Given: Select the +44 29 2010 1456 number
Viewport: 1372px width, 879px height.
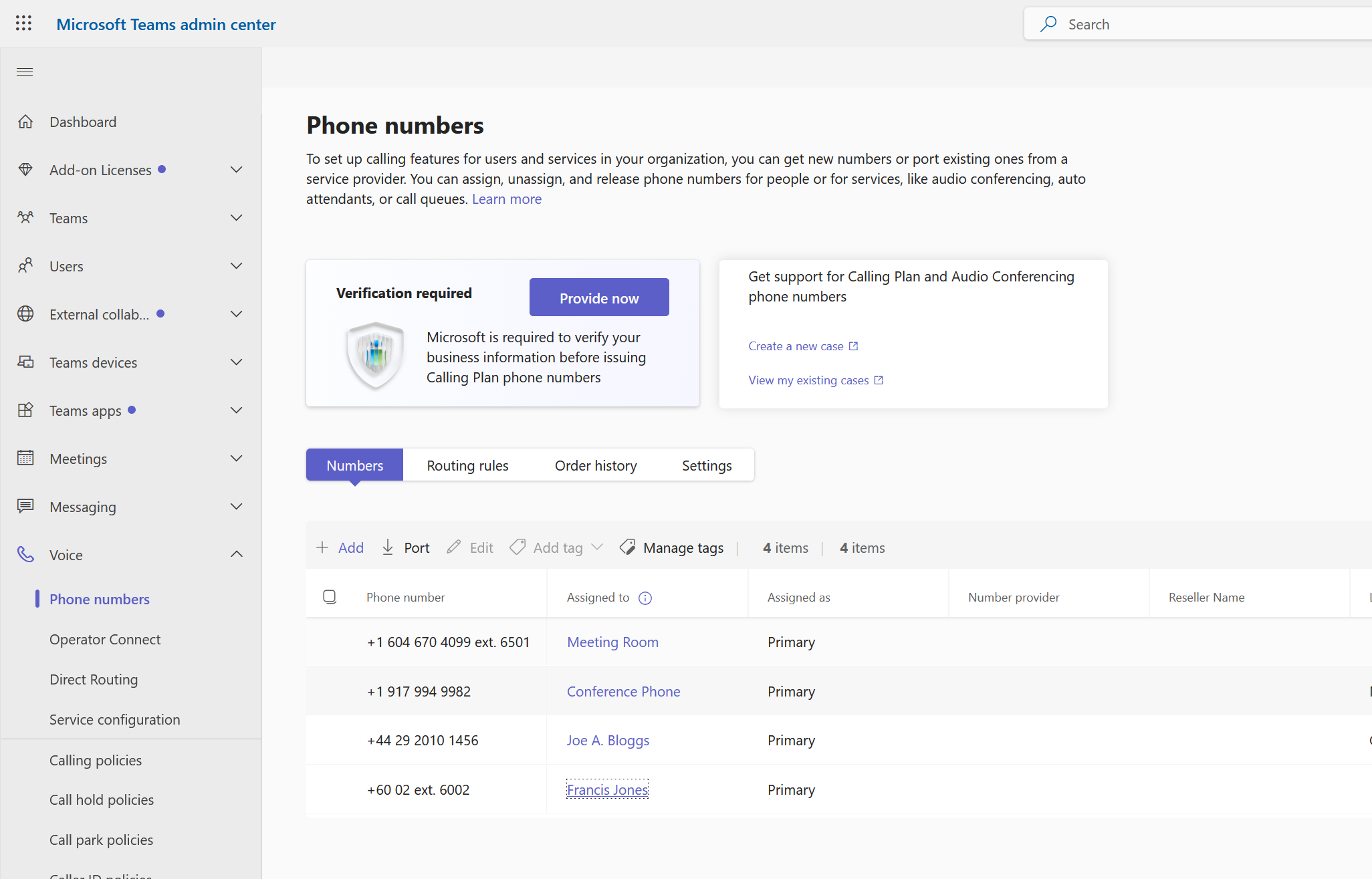Looking at the screenshot, I should coord(423,740).
